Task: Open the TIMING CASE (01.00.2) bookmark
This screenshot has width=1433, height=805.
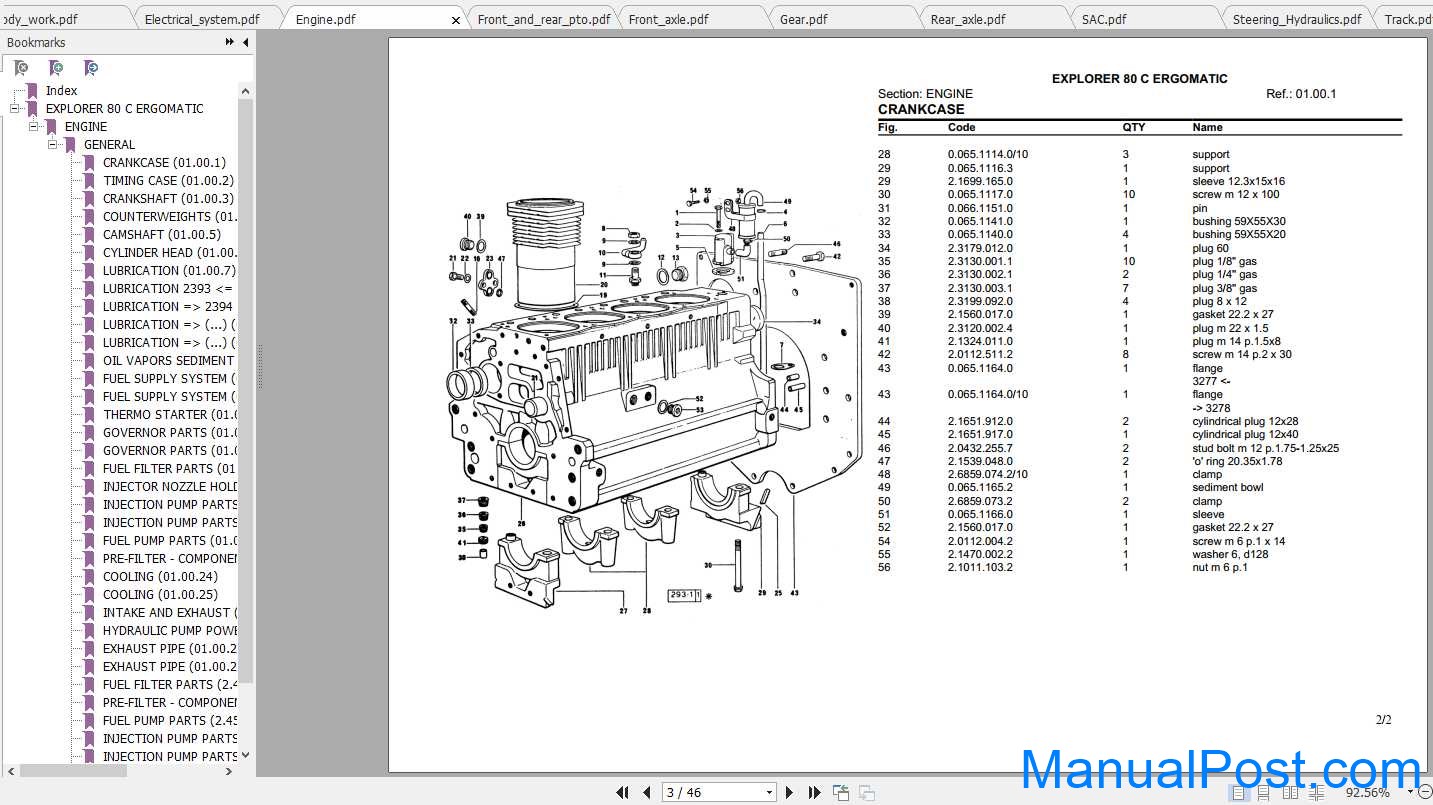Action: point(168,180)
